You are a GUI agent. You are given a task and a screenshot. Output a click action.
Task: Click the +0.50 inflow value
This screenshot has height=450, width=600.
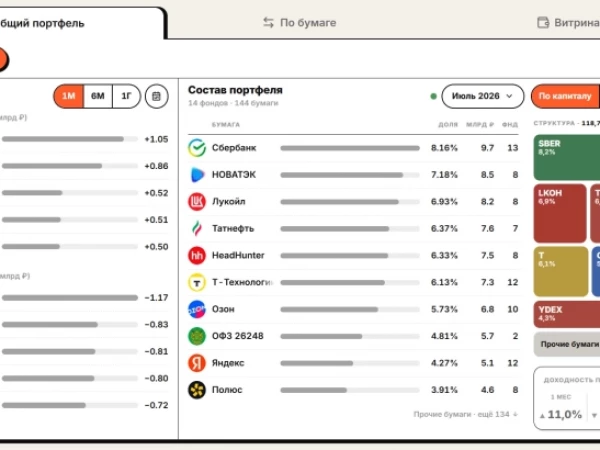pyautogui.click(x=156, y=247)
